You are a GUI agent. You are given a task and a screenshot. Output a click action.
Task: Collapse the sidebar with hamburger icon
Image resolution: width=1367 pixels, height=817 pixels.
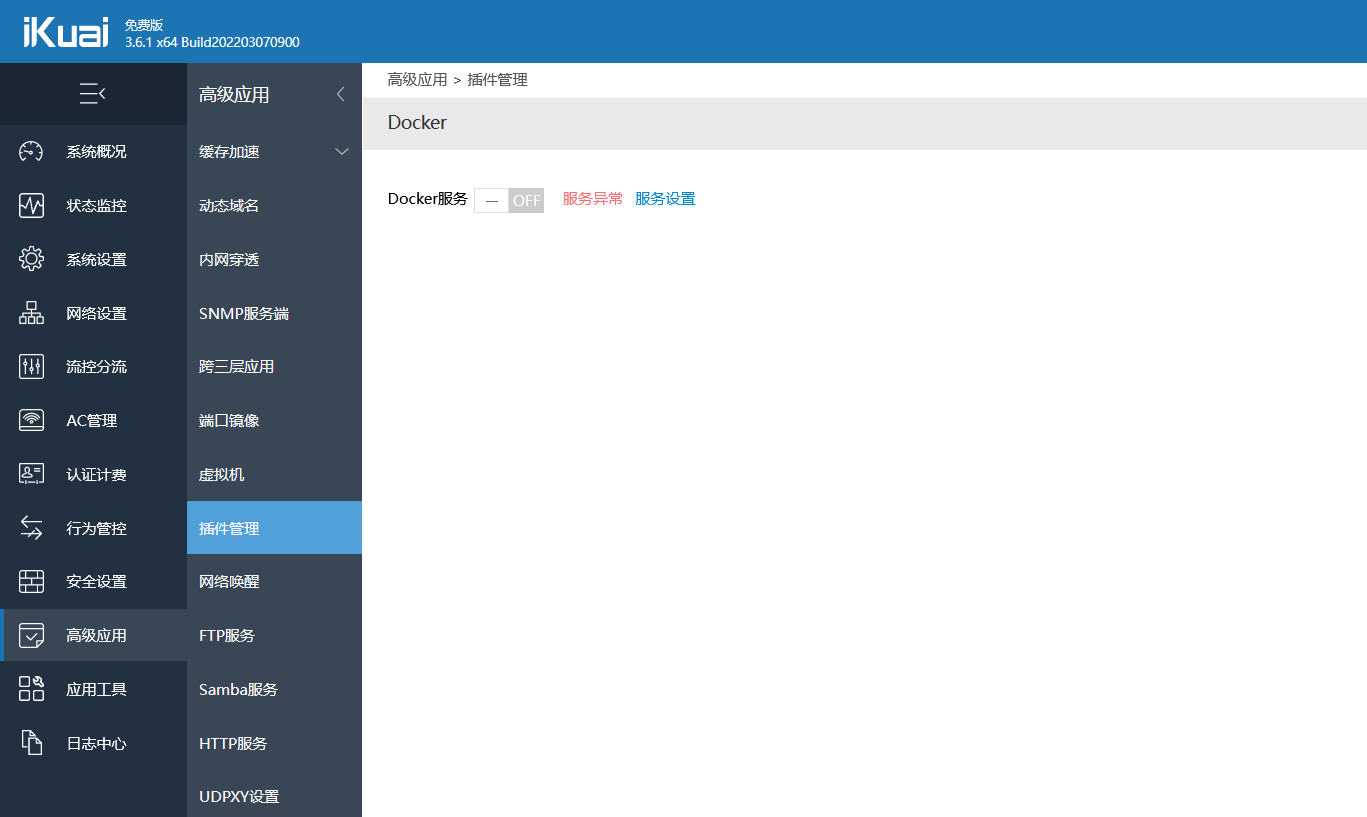(x=93, y=93)
